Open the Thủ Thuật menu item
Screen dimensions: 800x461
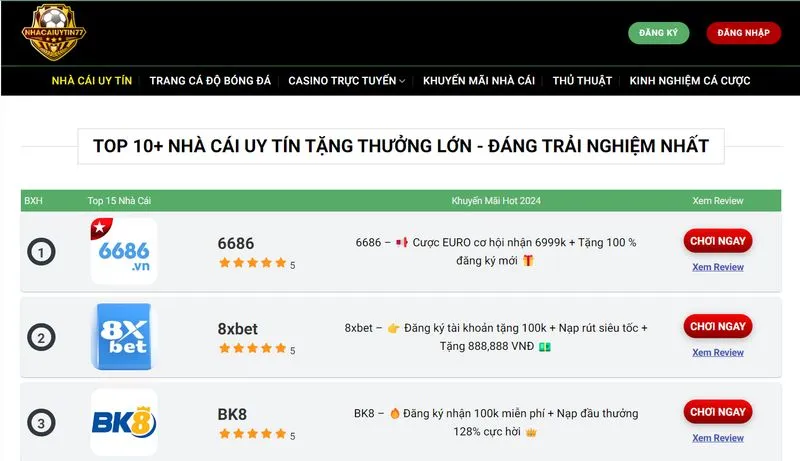(582, 81)
